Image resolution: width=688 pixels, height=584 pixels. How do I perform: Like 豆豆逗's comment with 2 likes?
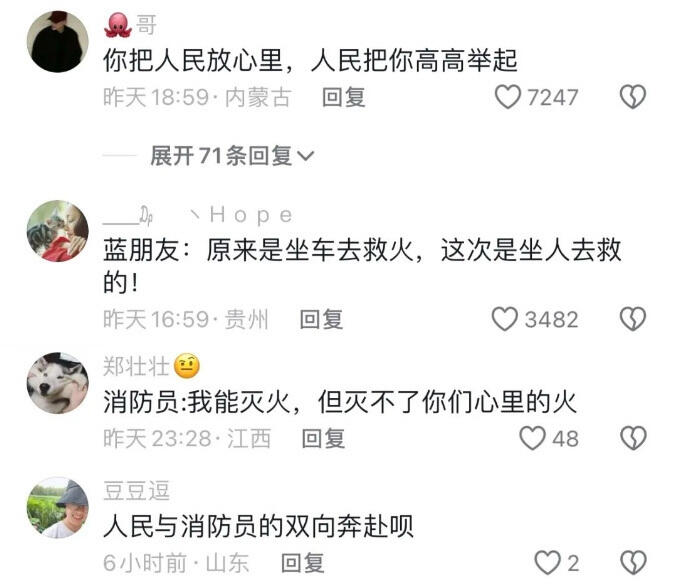click(547, 563)
